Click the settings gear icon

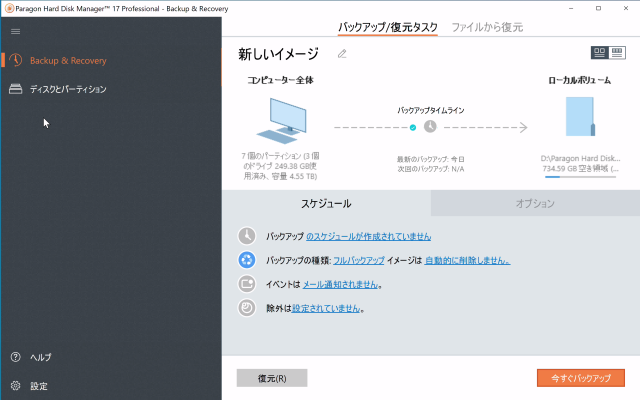[x=16, y=386]
